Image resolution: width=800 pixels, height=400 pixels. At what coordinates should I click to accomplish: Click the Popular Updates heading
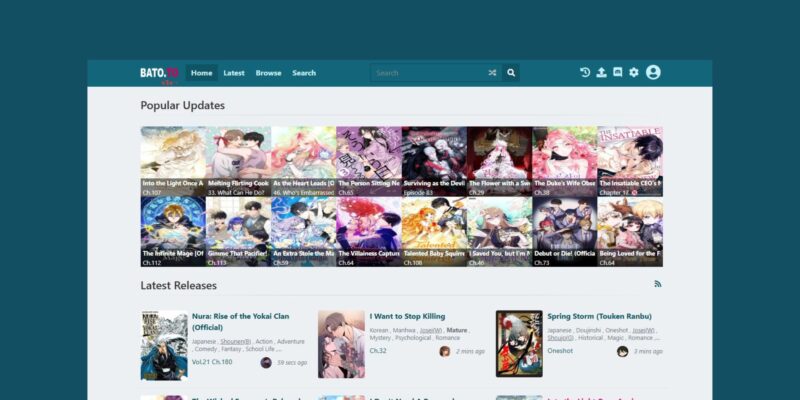pyautogui.click(x=183, y=106)
